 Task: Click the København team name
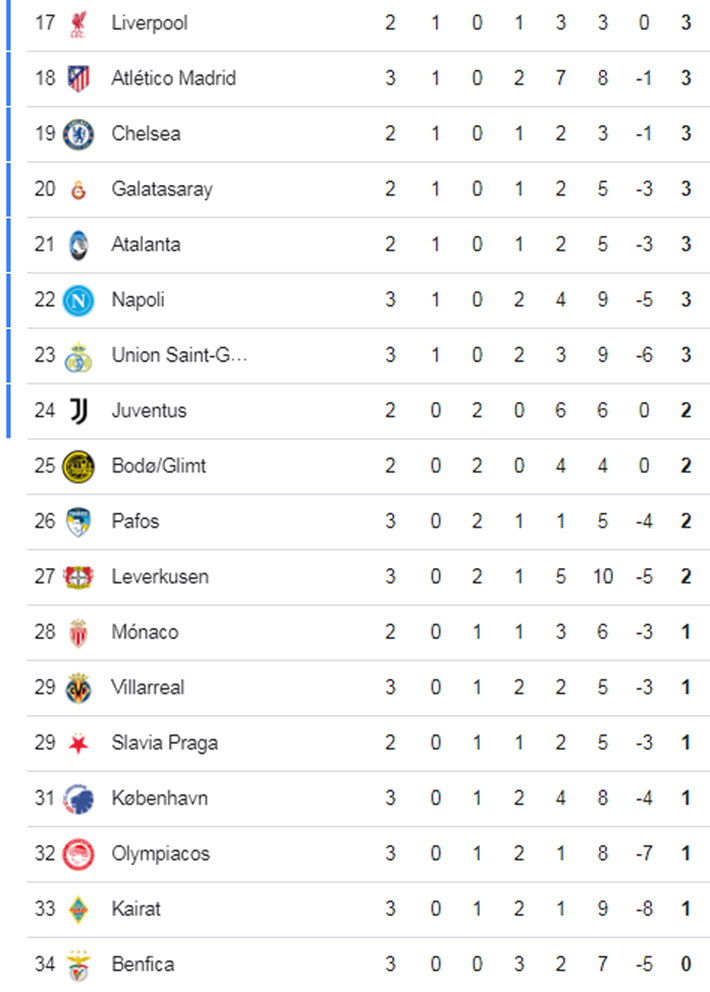[x=160, y=798]
